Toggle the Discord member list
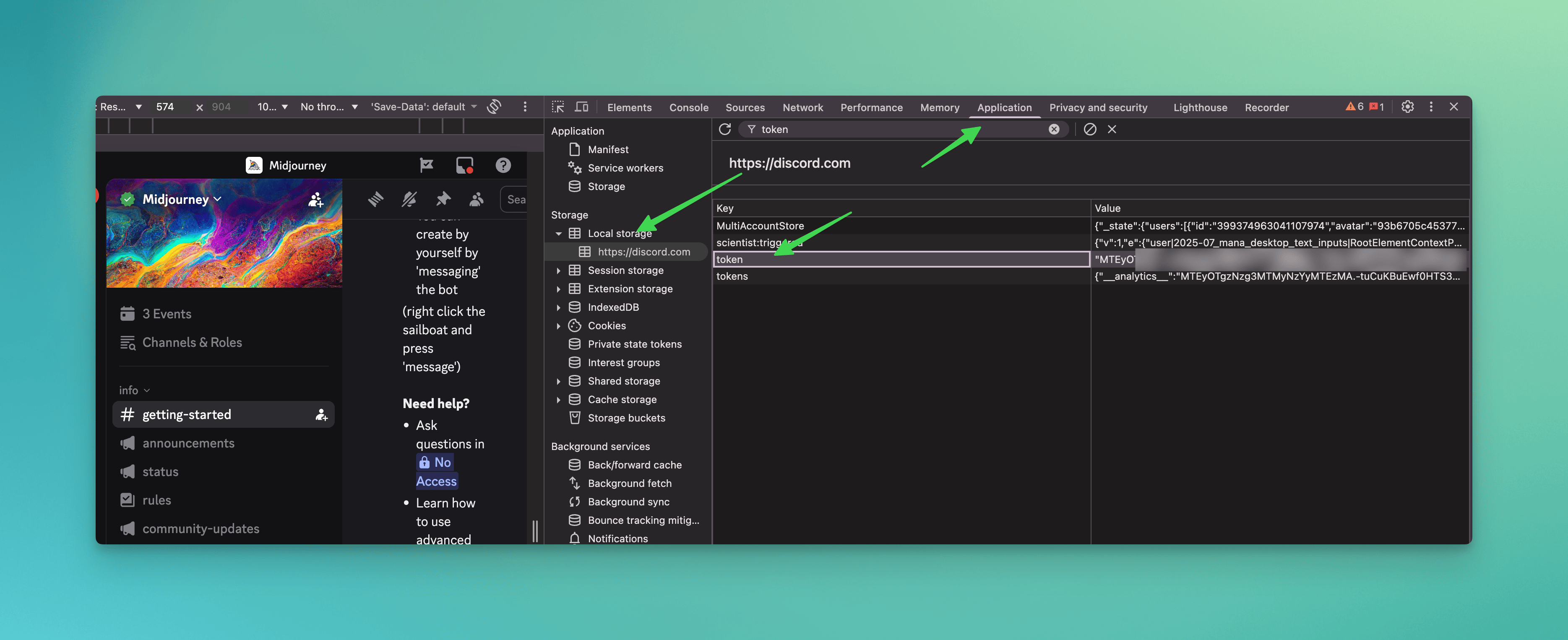Screen dimensions: 1568x640 477,199
